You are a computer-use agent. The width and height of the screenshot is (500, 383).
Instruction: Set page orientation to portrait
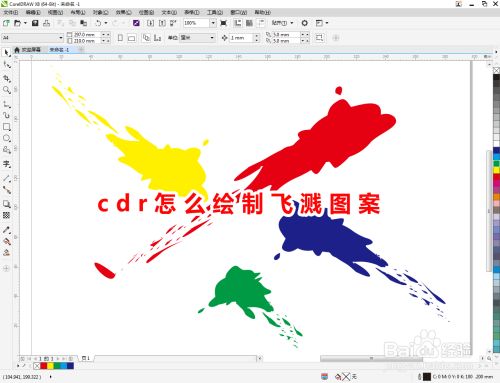120,38
